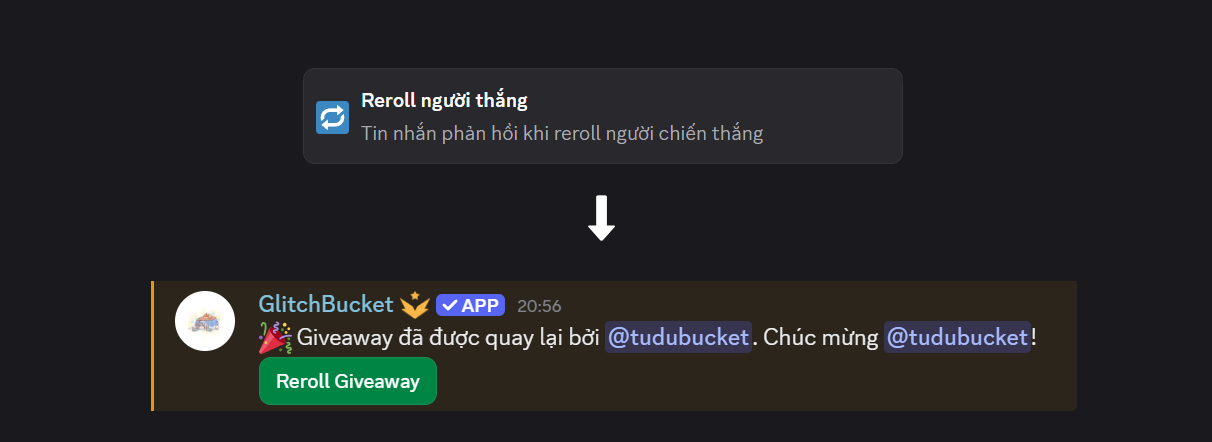Viewport: 1212px width, 442px height.
Task: Click the 20:56 message timestamp
Action: point(539,306)
